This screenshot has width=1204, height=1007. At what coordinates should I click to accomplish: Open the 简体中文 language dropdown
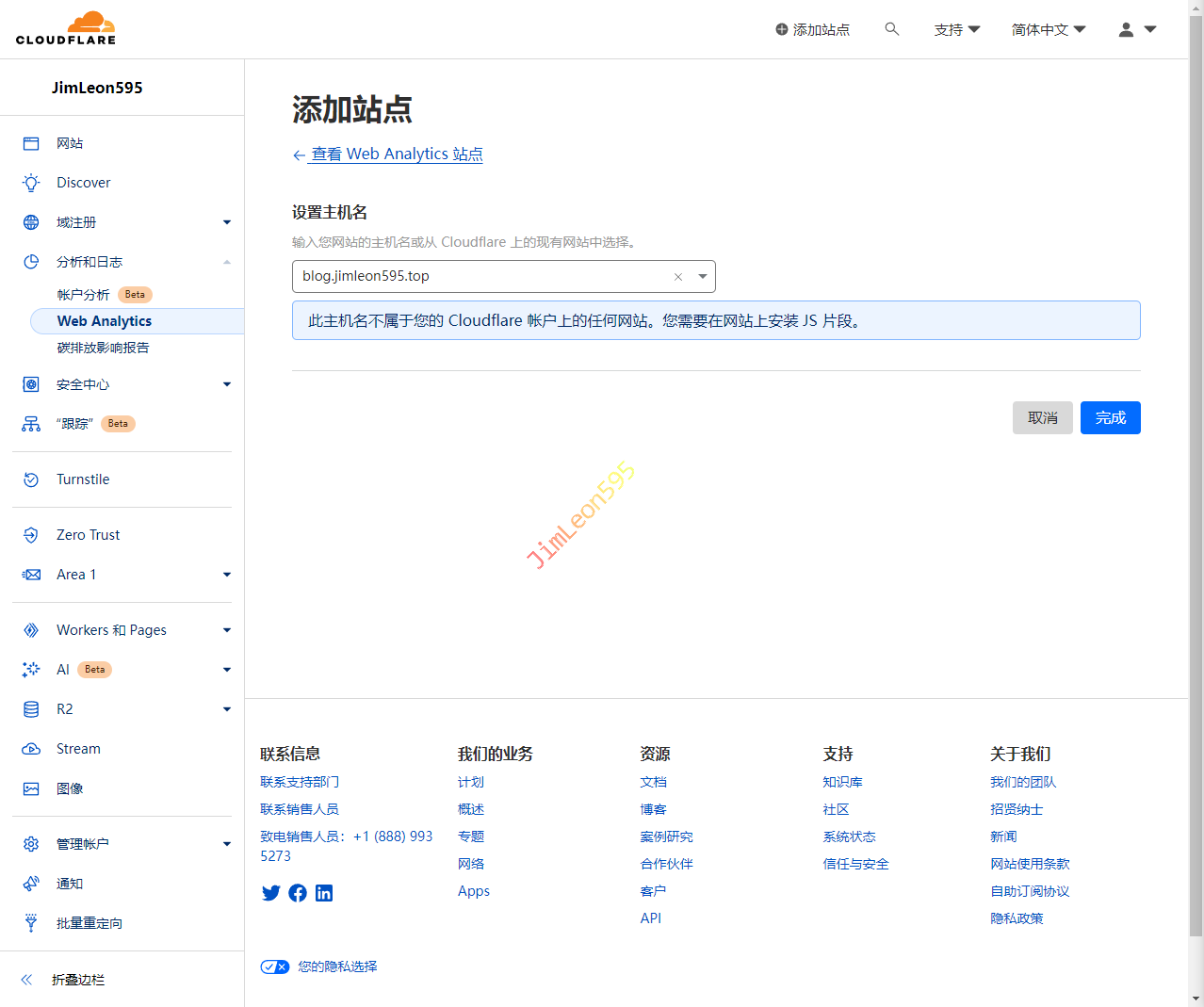click(x=1048, y=29)
